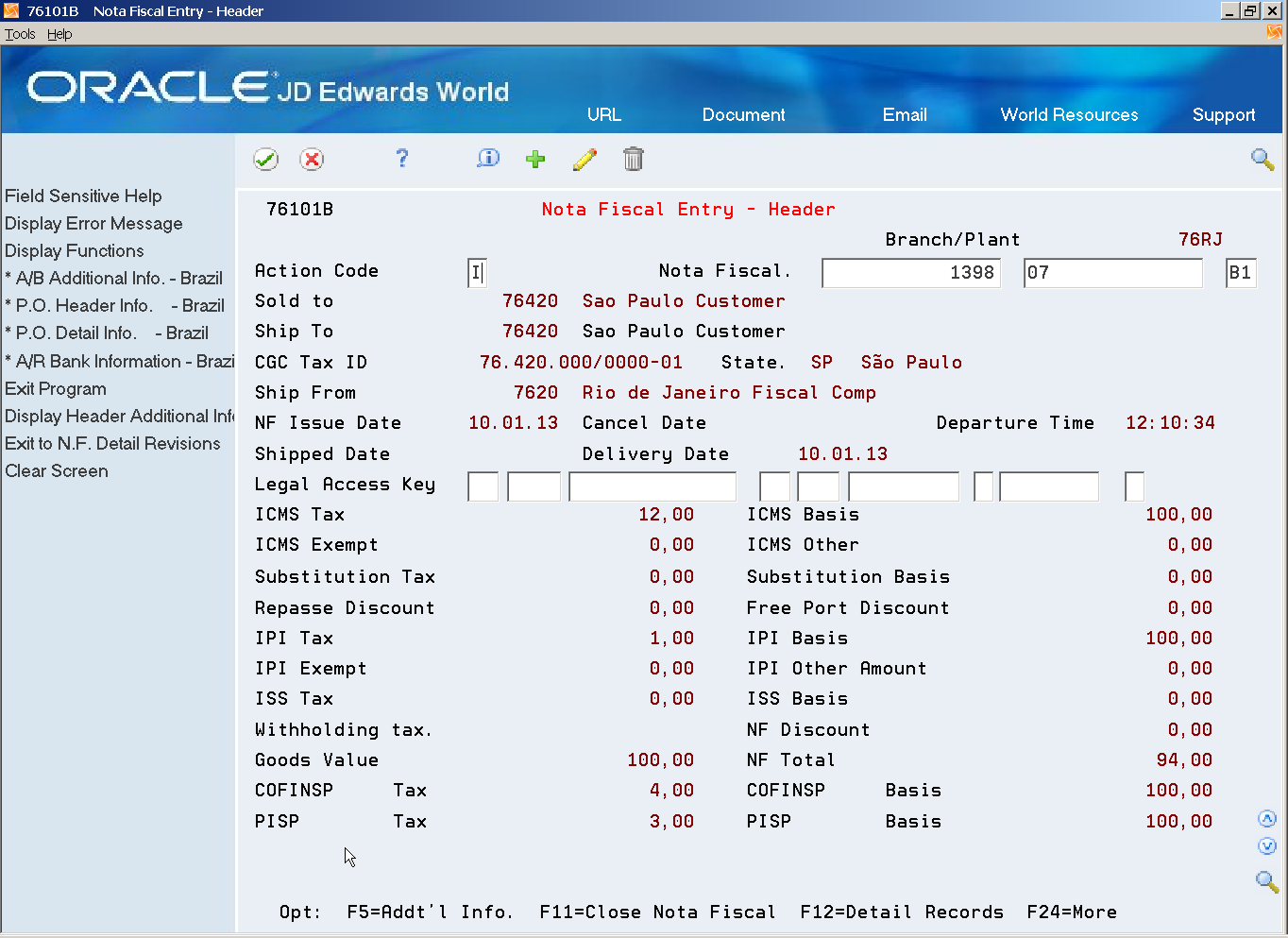Open the World Resources link
The image size is (1288, 938).
pos(1069,114)
